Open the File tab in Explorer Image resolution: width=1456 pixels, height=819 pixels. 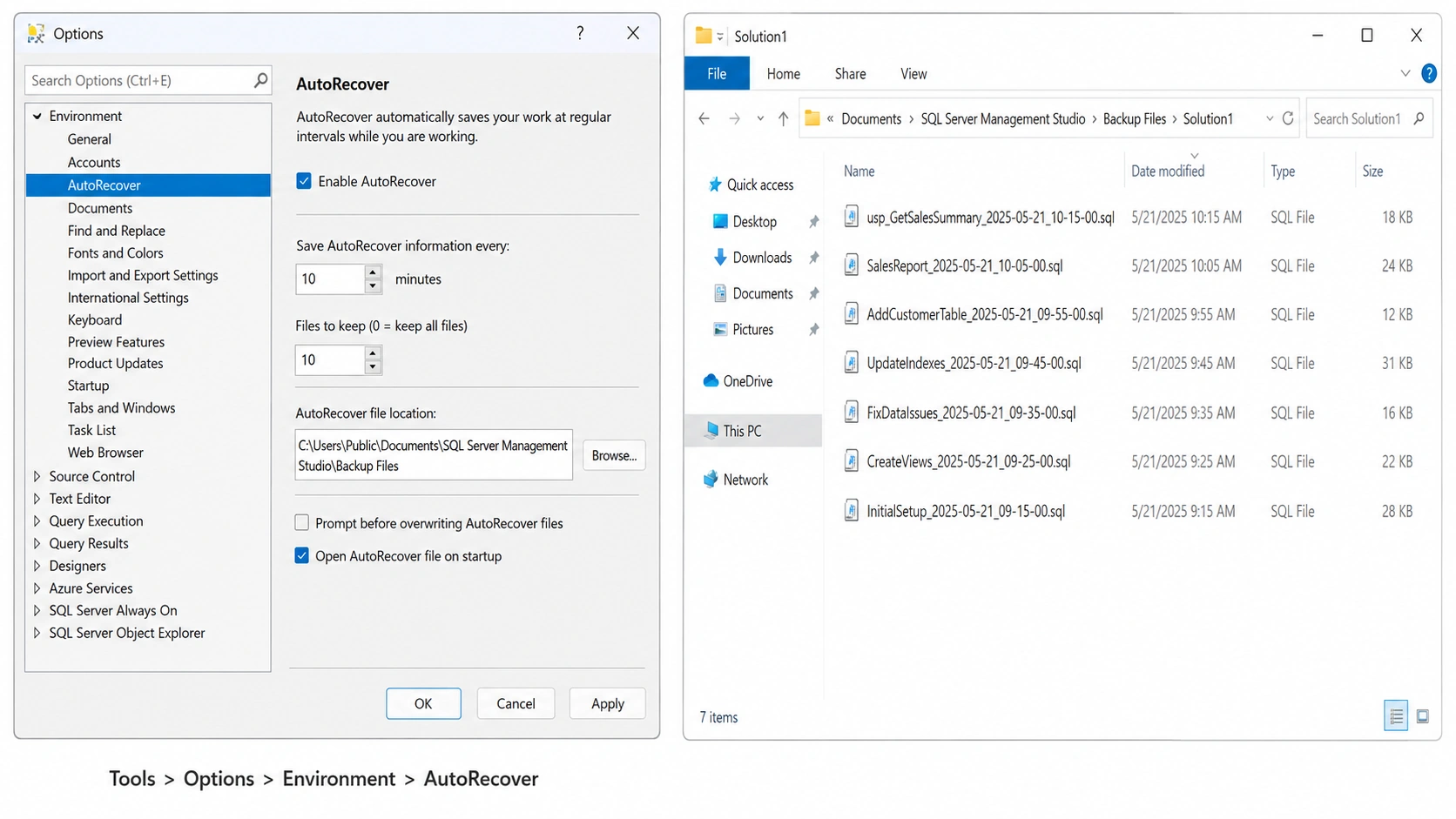(717, 74)
